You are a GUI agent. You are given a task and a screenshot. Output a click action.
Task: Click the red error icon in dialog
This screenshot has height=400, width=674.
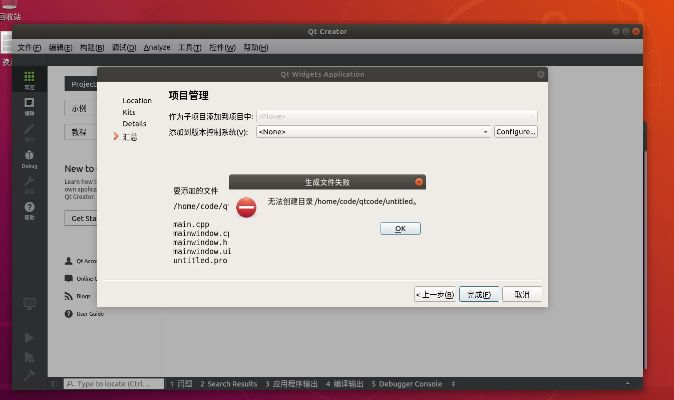[x=246, y=207]
